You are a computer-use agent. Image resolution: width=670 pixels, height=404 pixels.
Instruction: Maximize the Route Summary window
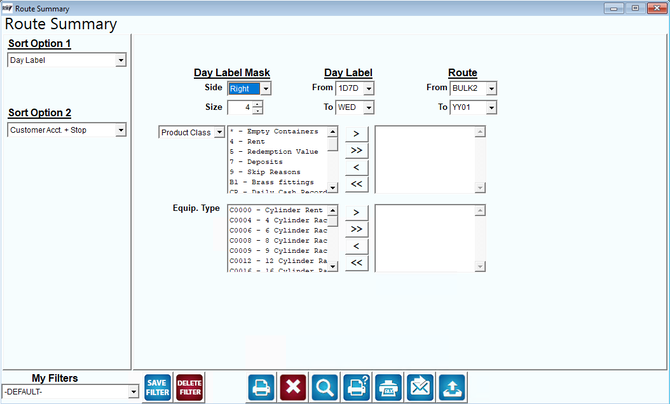(635, 8)
